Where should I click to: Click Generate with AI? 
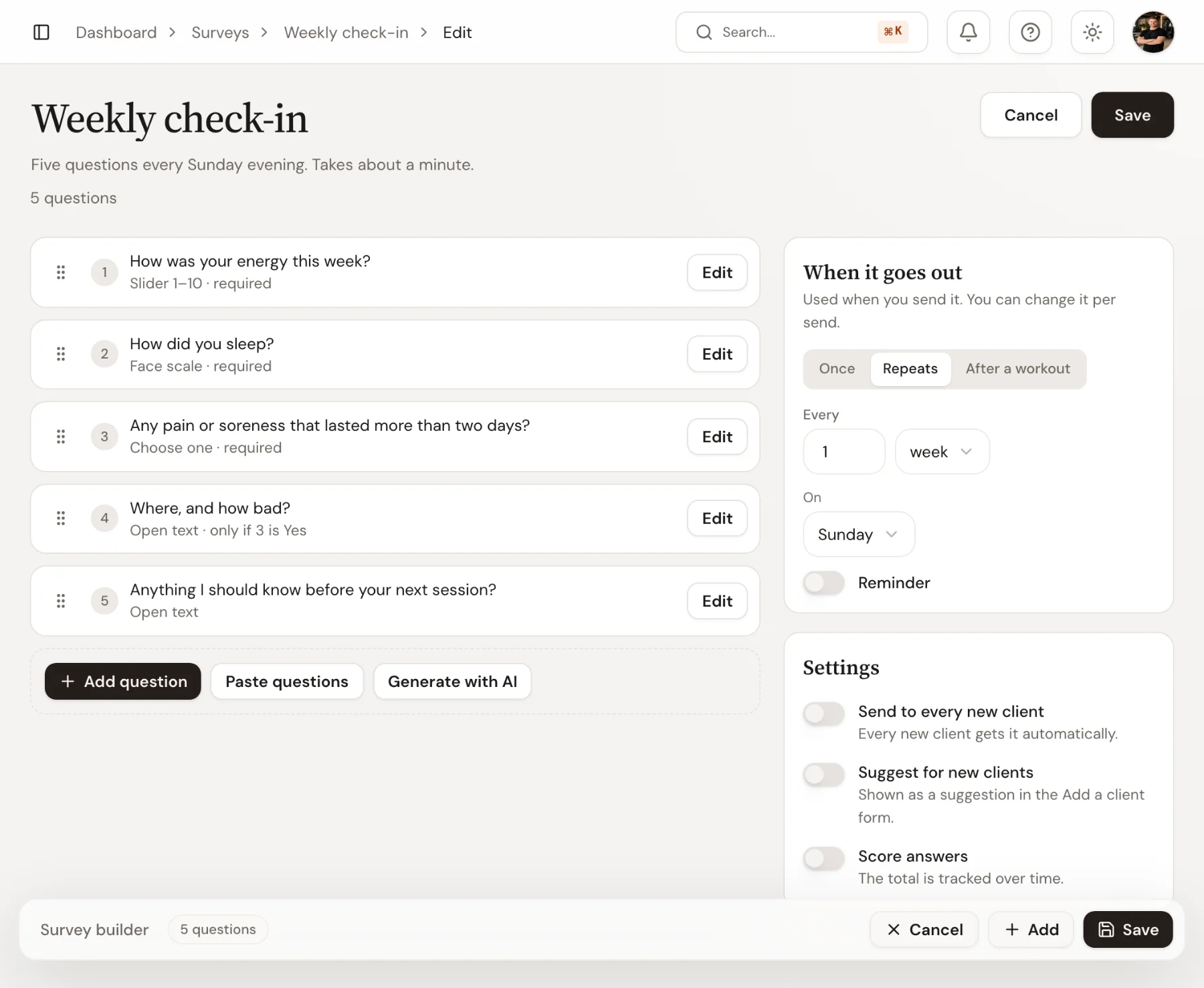(452, 682)
